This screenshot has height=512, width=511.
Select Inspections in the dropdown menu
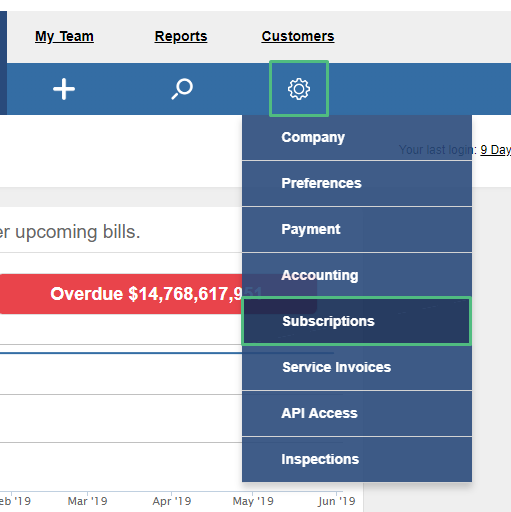pyautogui.click(x=357, y=459)
